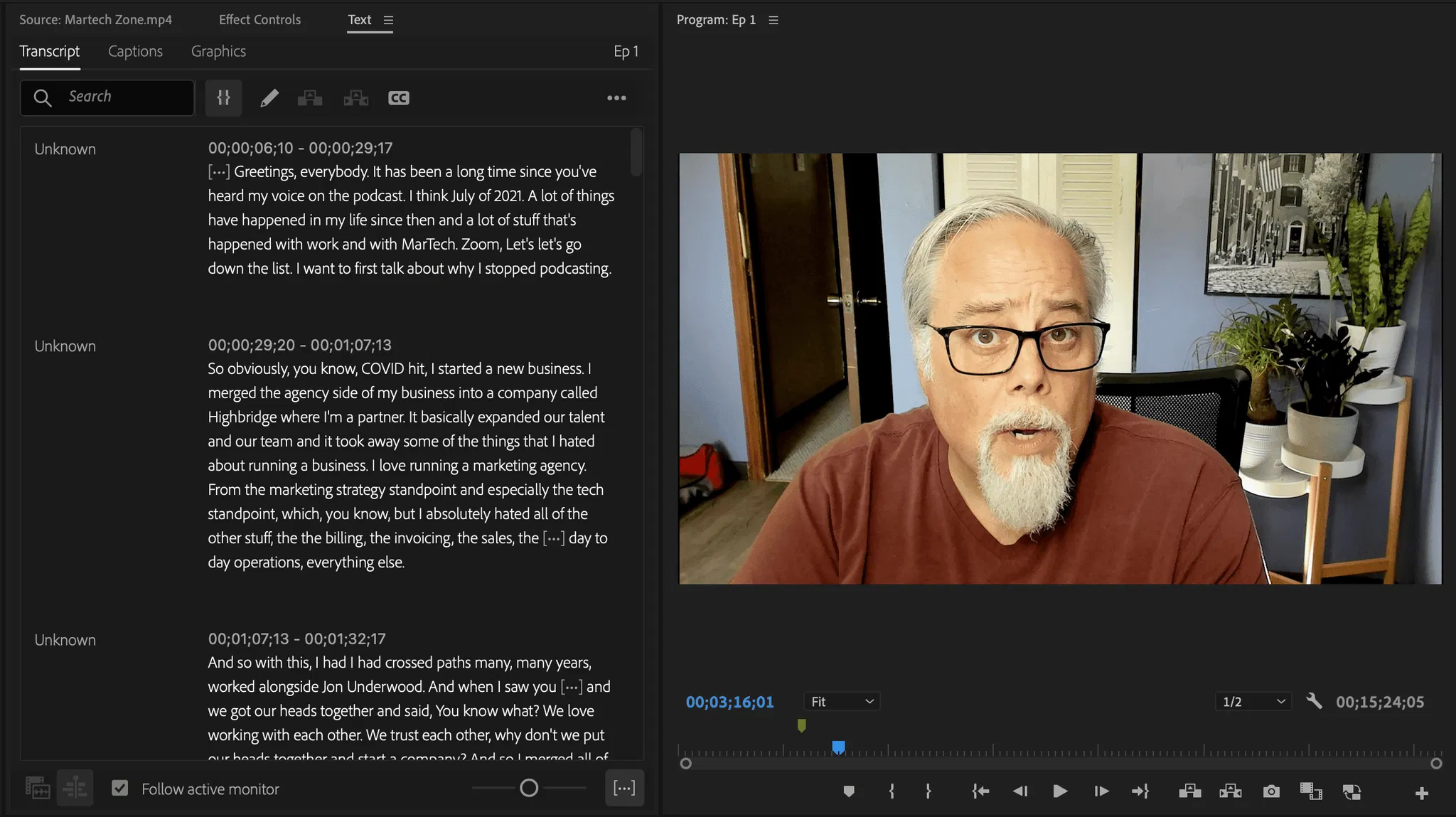Screen dimensions: 1456x817
Task: Click the blue playhead in Program monitor
Action: pyautogui.click(x=838, y=747)
